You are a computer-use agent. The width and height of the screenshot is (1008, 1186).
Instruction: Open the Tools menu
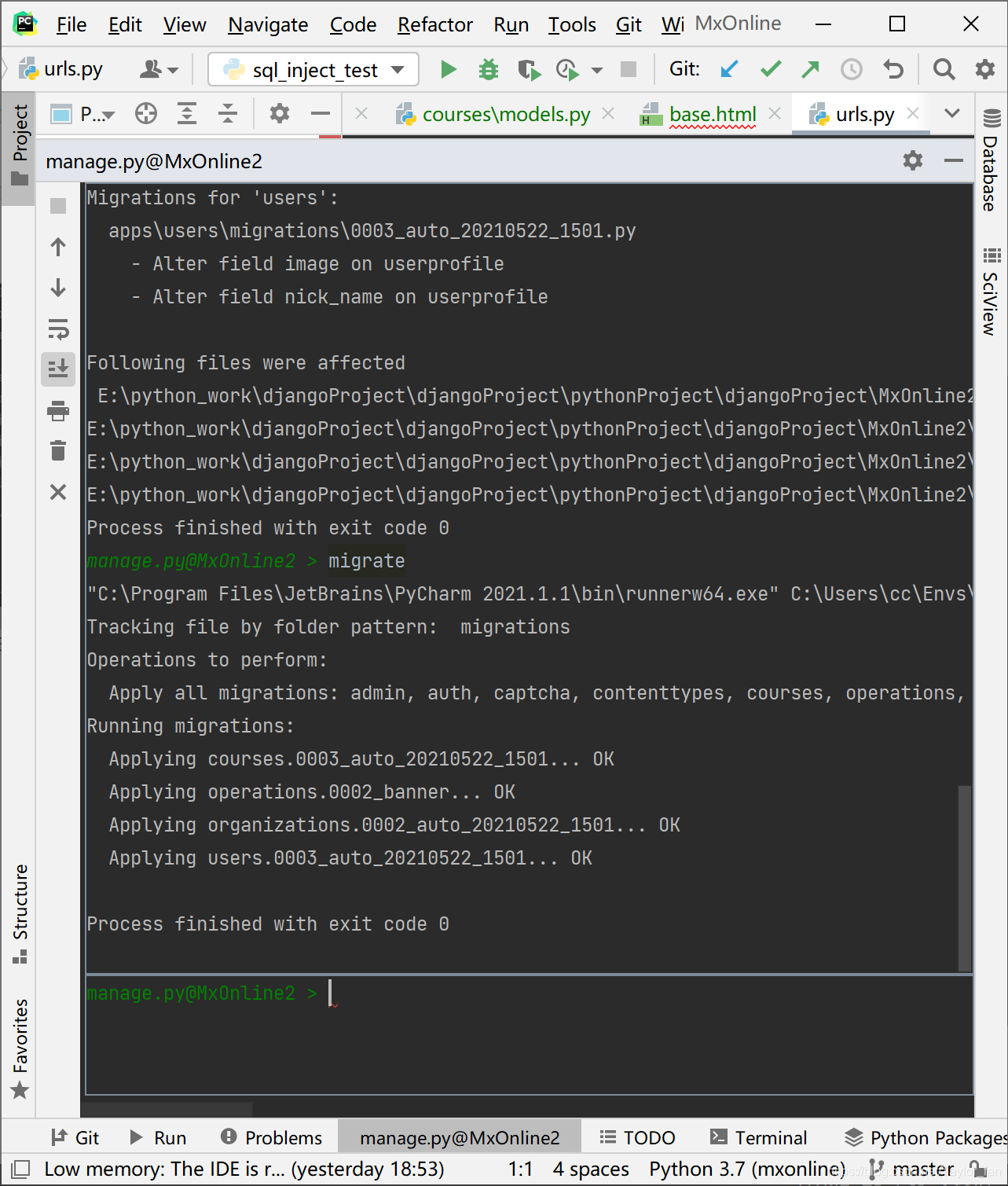point(572,24)
